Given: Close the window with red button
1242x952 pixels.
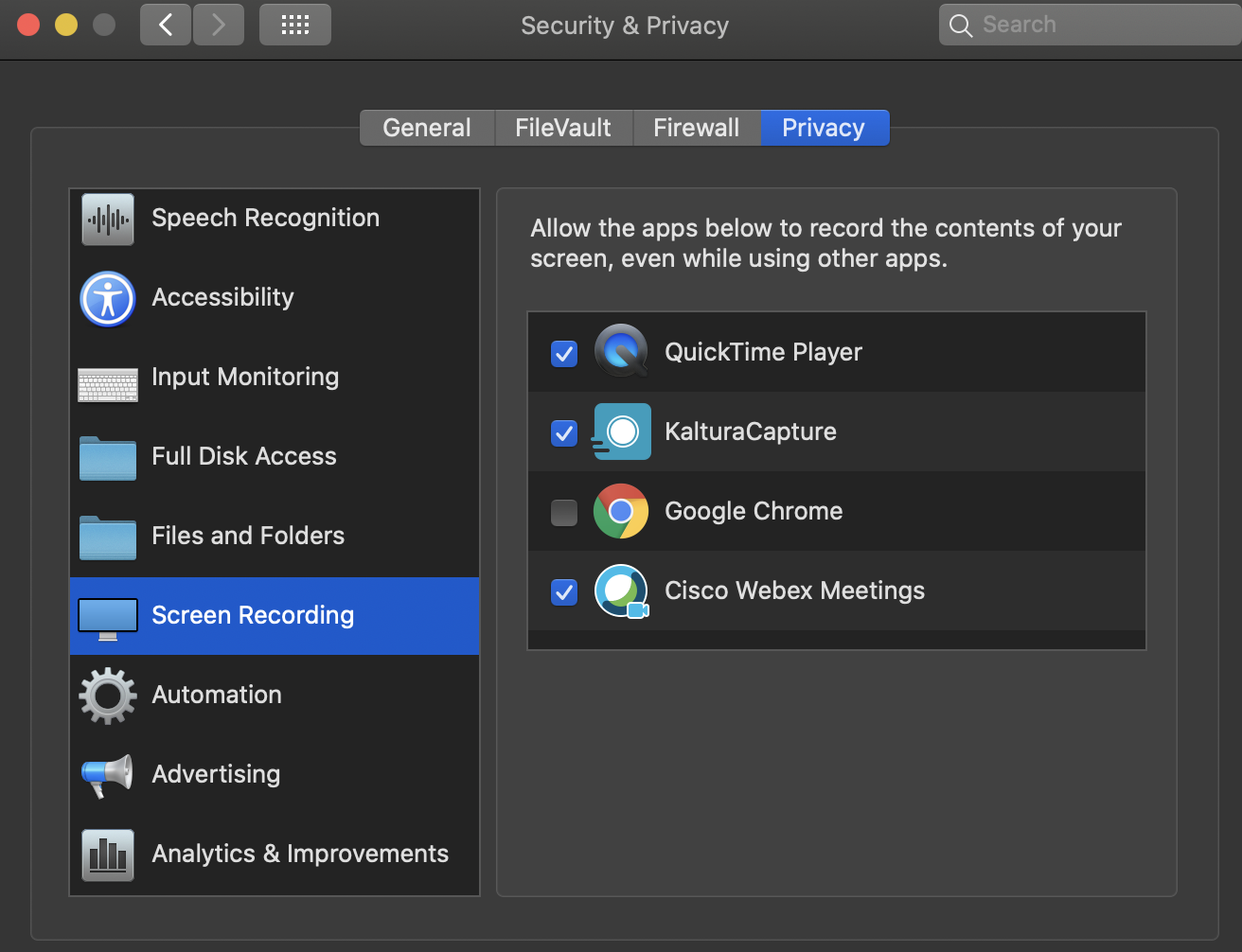Looking at the screenshot, I should pyautogui.click(x=28, y=25).
